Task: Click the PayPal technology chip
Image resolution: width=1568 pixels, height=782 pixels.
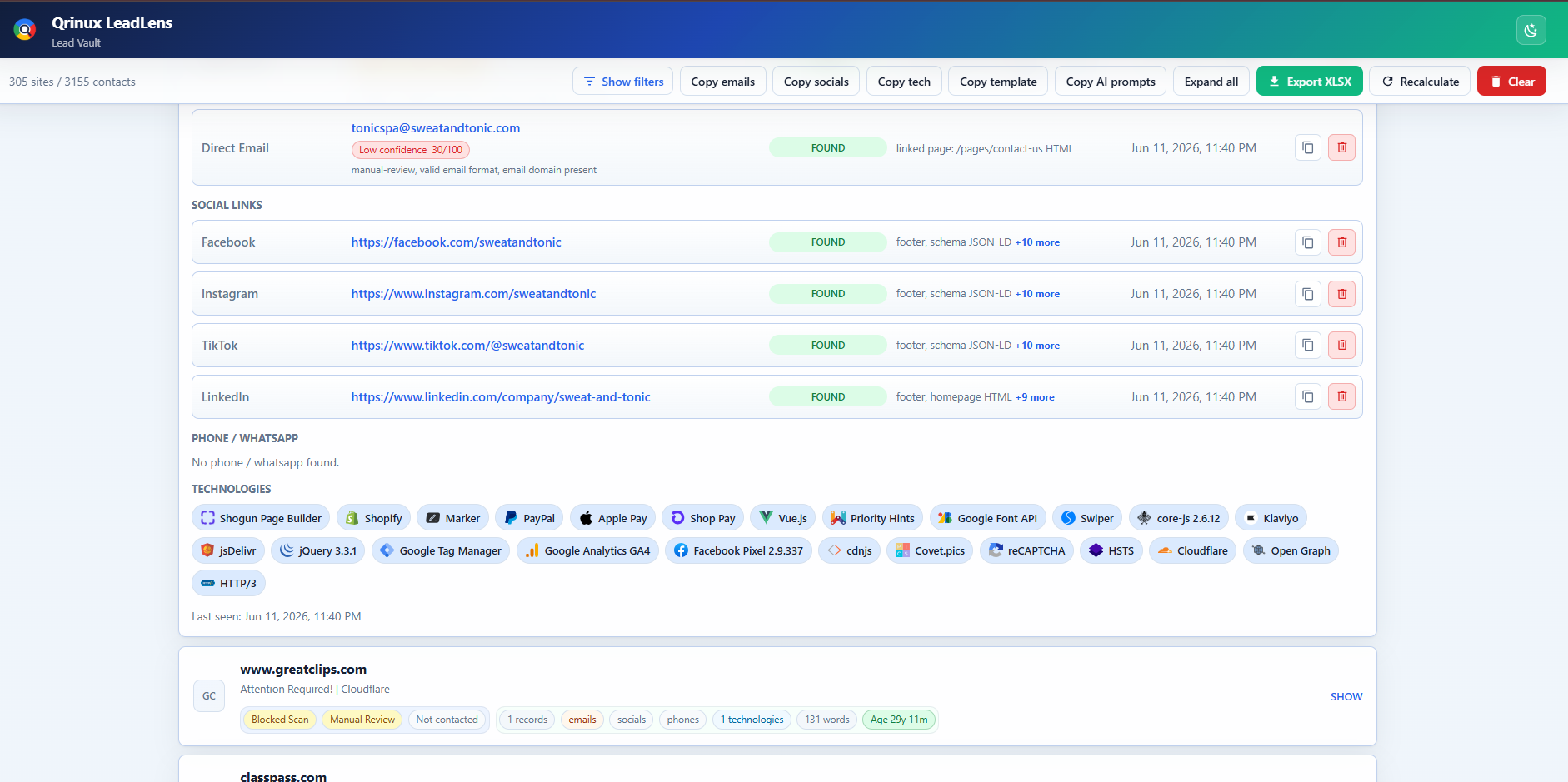Action: (529, 518)
